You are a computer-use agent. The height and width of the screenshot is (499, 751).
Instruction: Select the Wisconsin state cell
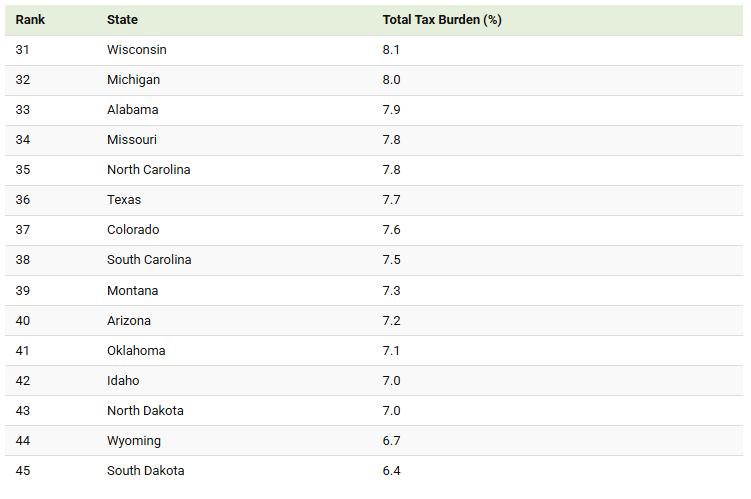tap(137, 50)
